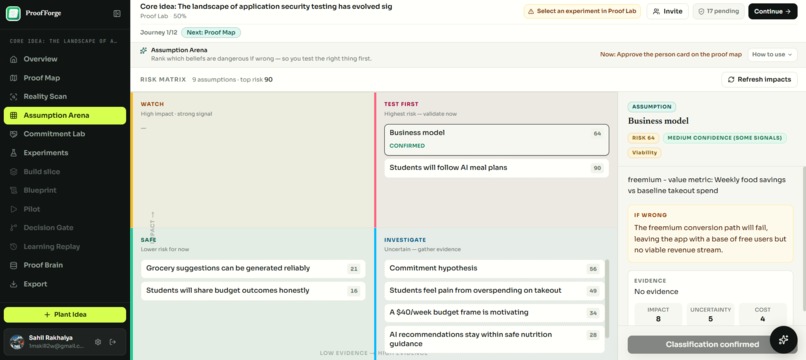The width and height of the screenshot is (806, 360).
Task: Click the IMPACT 8 metric
Action: 658,314
